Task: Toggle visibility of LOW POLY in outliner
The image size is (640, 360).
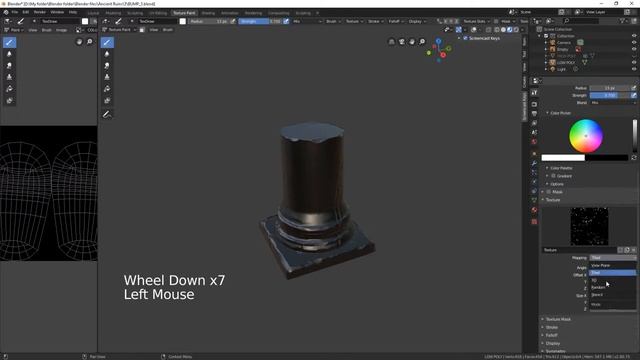Action: point(634,62)
